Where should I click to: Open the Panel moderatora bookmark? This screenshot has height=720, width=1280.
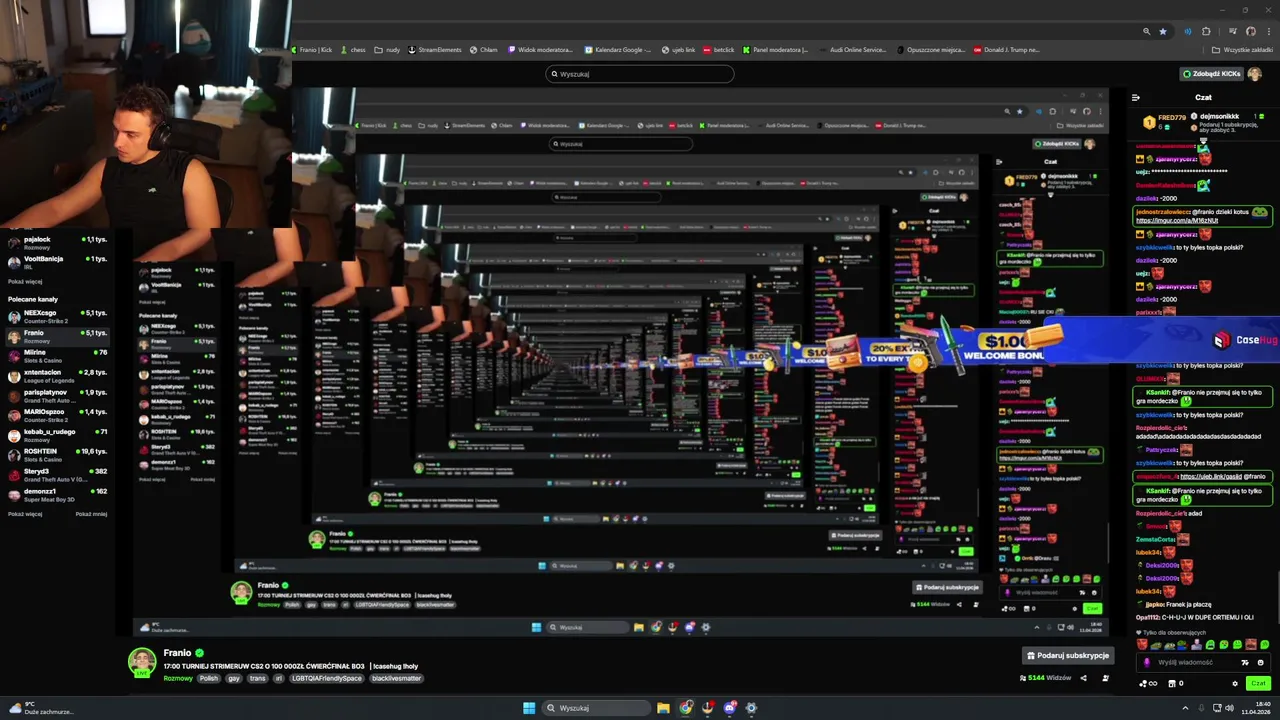pyautogui.click(x=774, y=50)
